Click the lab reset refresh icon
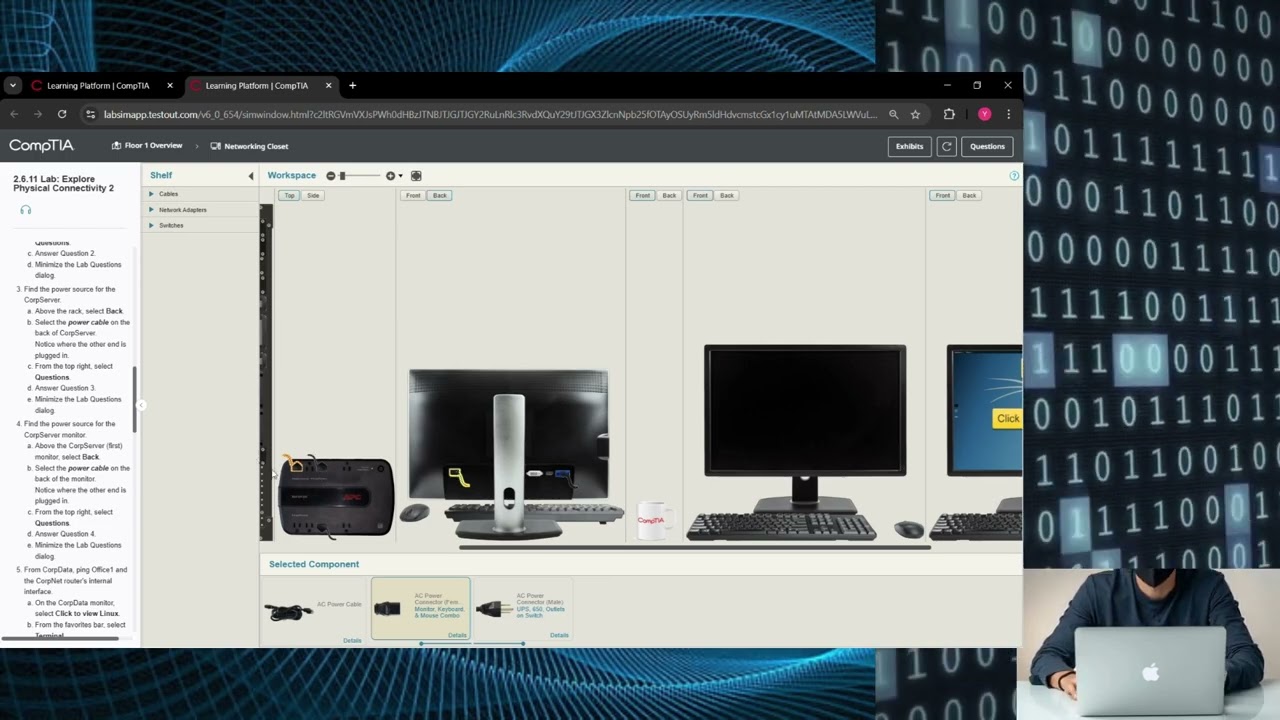The width and height of the screenshot is (1280, 720). tap(947, 146)
